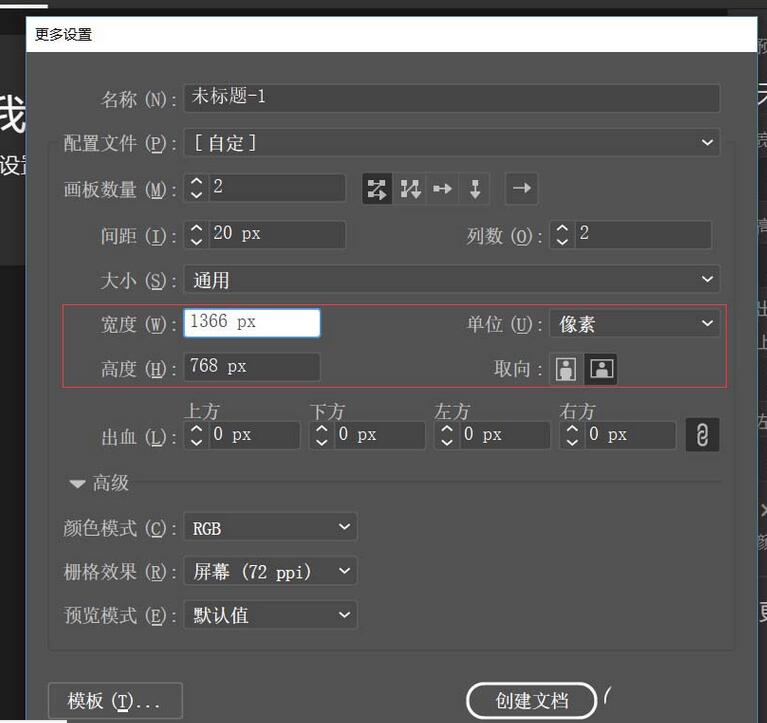Increase artboard count with up arrow

coord(197,181)
